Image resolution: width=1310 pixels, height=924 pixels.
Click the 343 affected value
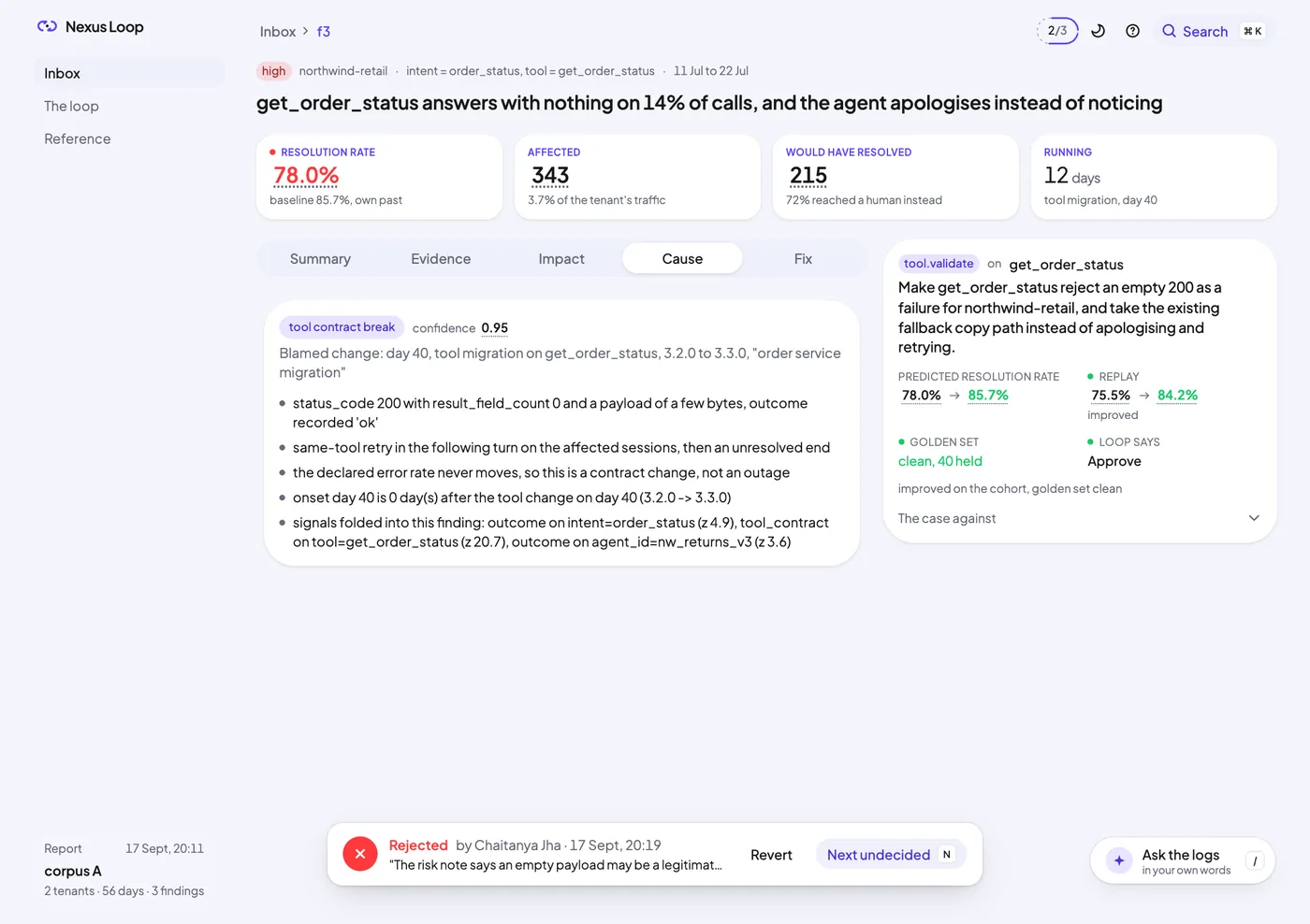click(550, 176)
